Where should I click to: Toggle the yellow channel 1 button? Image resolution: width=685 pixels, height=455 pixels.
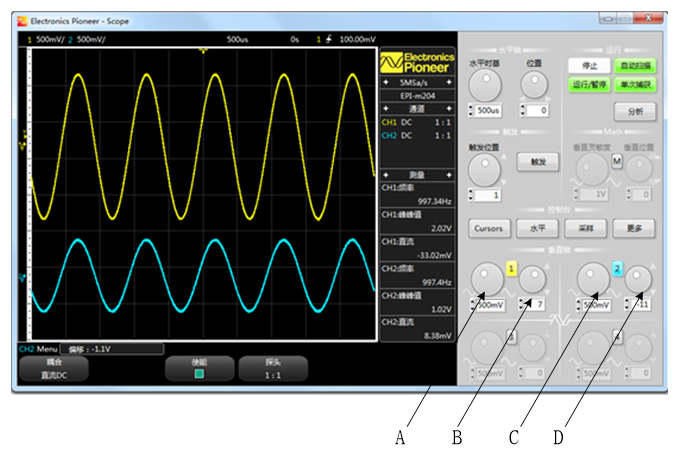511,268
